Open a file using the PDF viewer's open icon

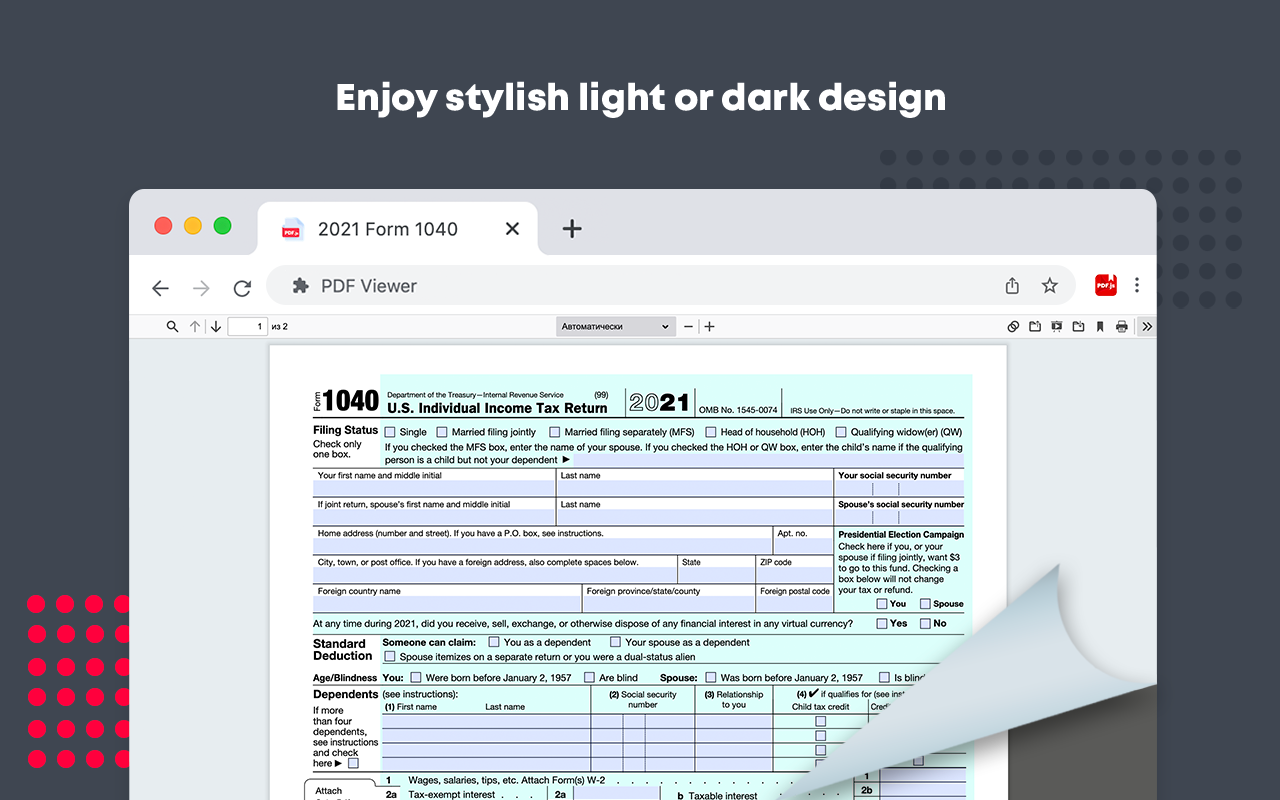point(1034,326)
